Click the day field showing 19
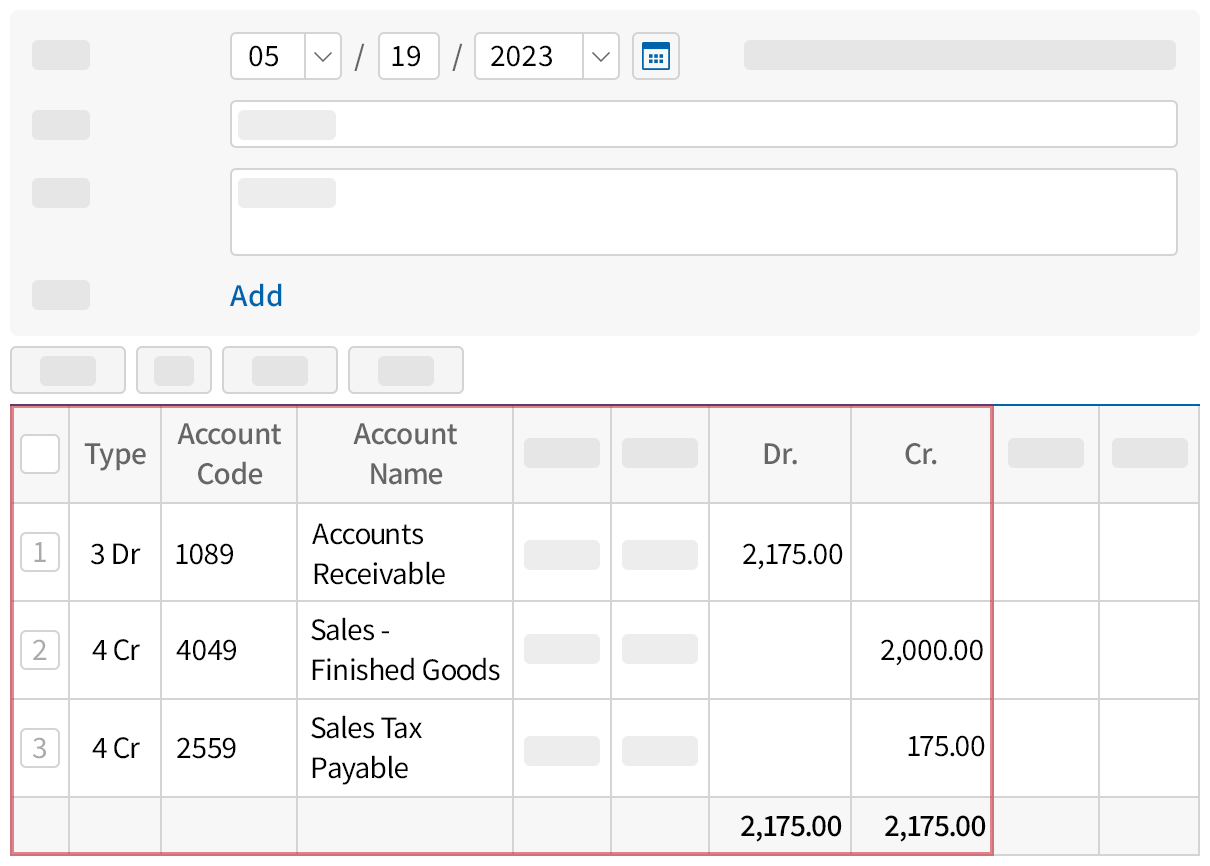The image size is (1210, 866). (x=408, y=56)
